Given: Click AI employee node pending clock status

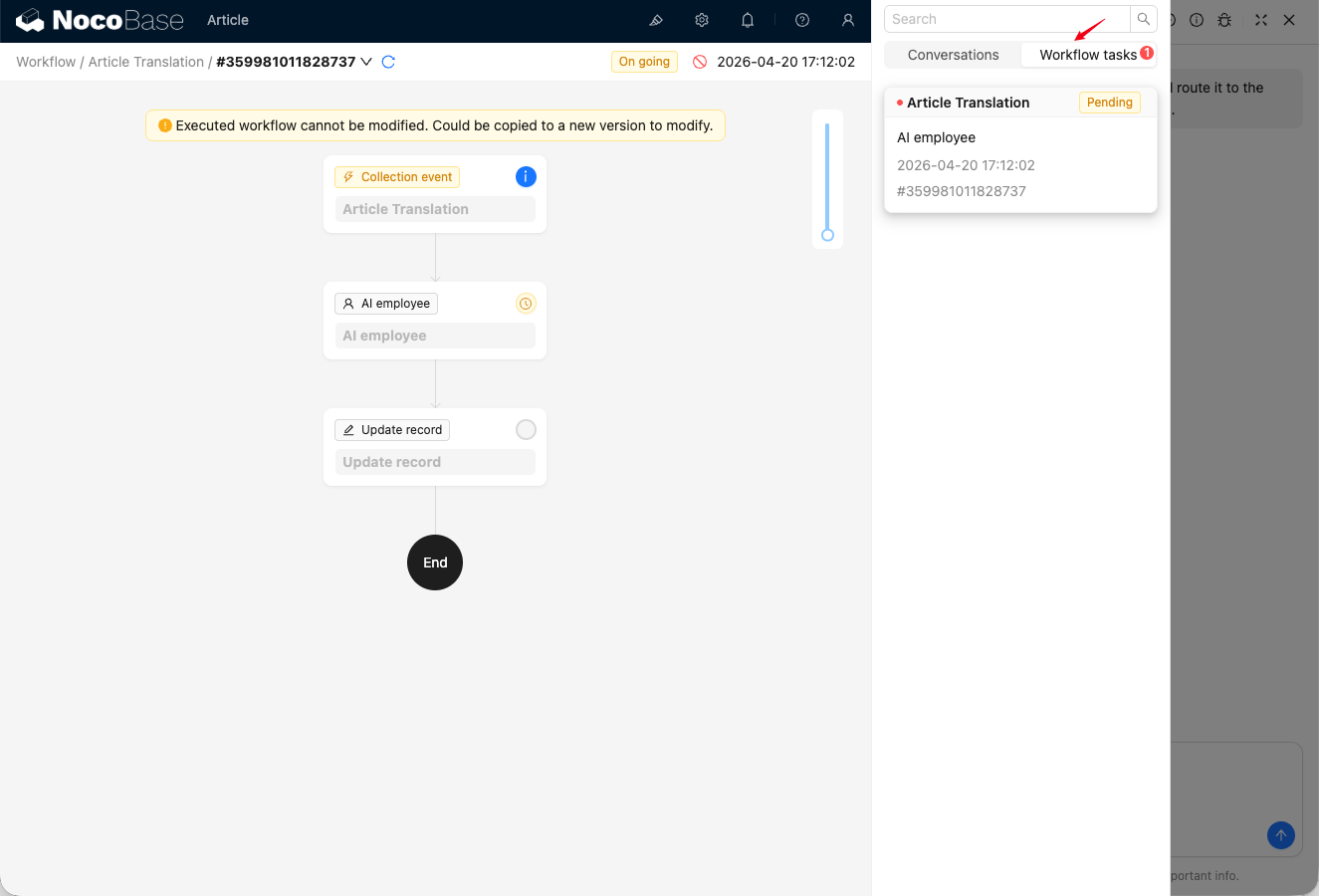Looking at the screenshot, I should pos(526,304).
